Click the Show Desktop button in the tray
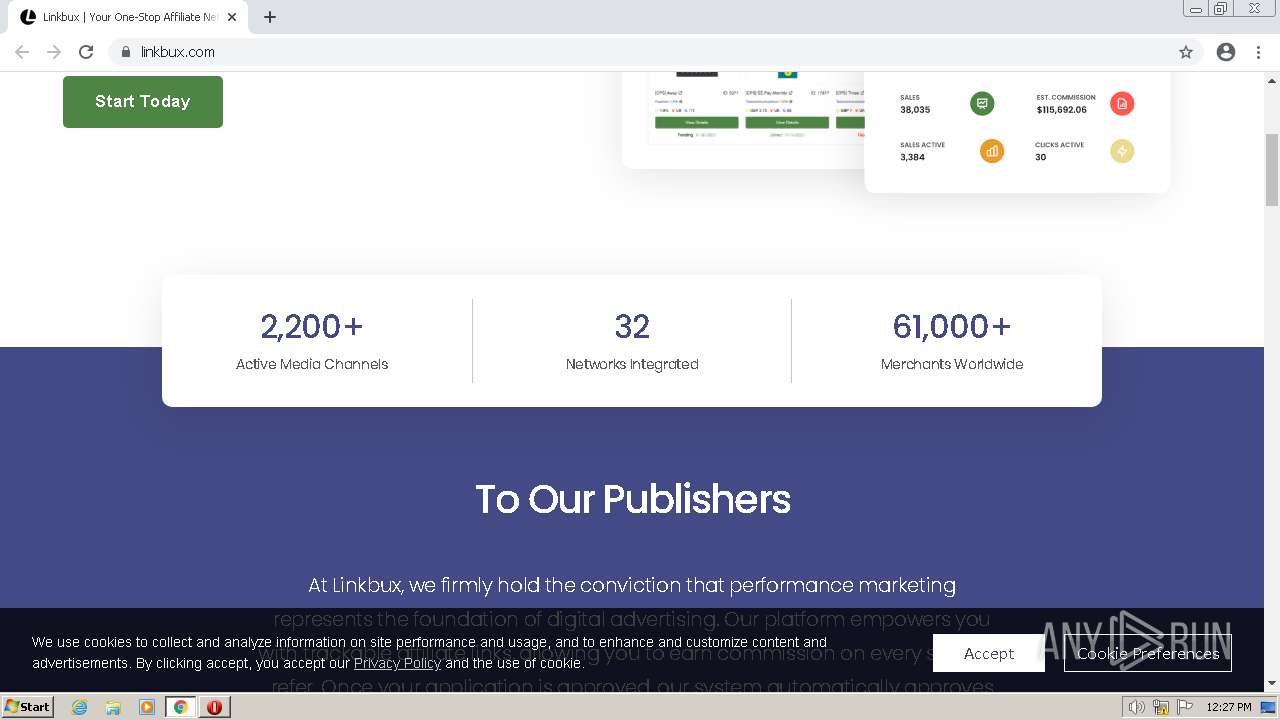 click(x=1268, y=707)
